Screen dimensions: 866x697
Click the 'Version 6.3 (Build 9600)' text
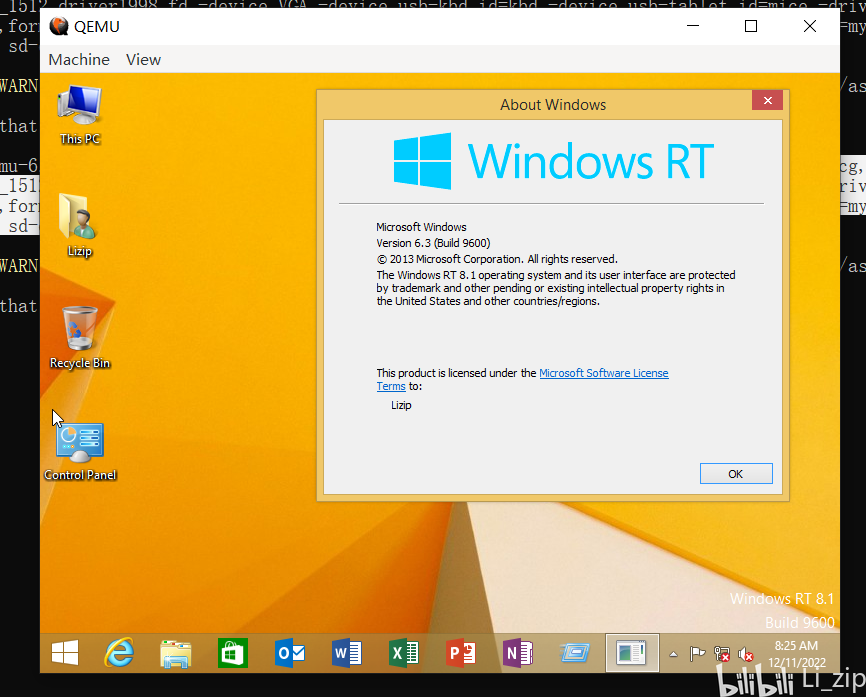(433, 243)
